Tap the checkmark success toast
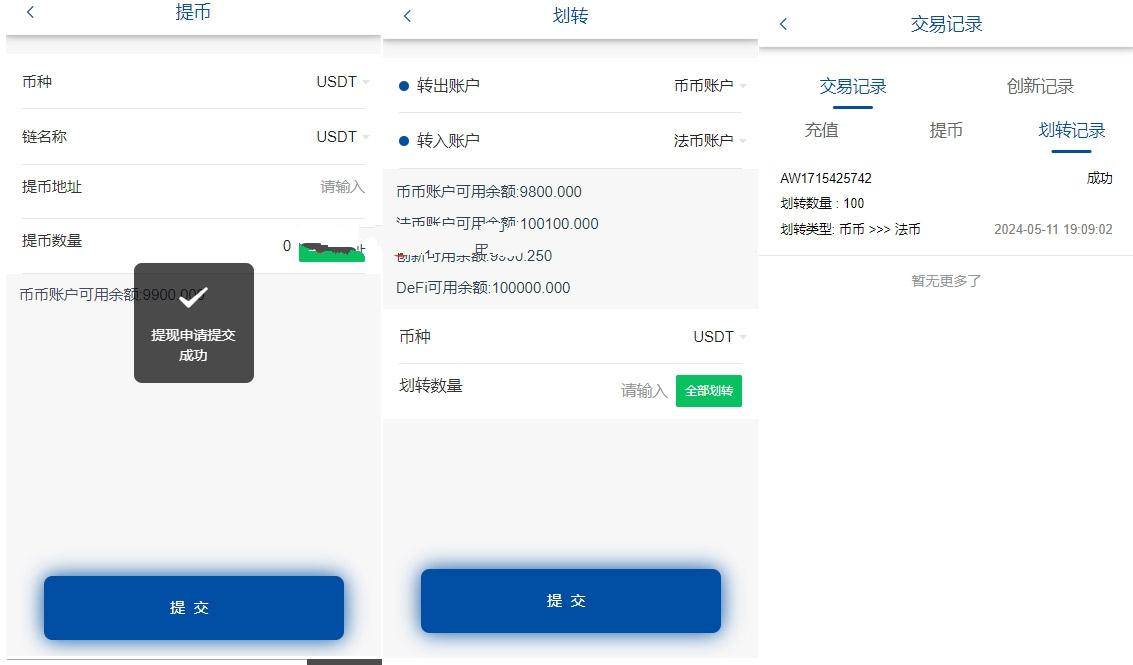Screen dimensions: 1133x665 (x=194, y=323)
